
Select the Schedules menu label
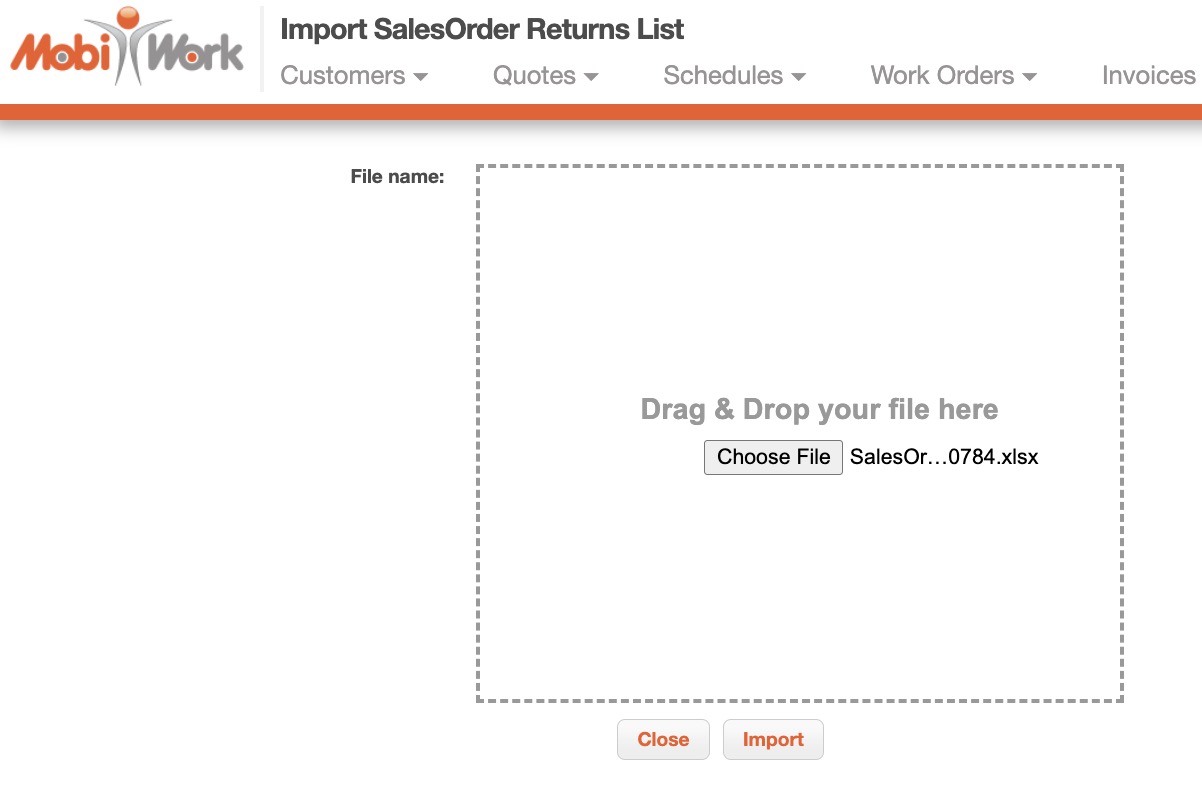click(723, 76)
